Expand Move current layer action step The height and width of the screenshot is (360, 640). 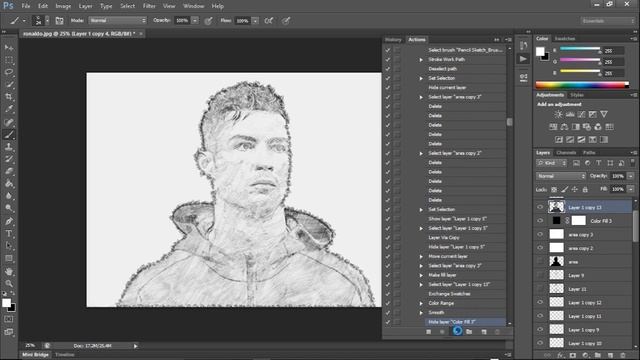[x=421, y=256]
